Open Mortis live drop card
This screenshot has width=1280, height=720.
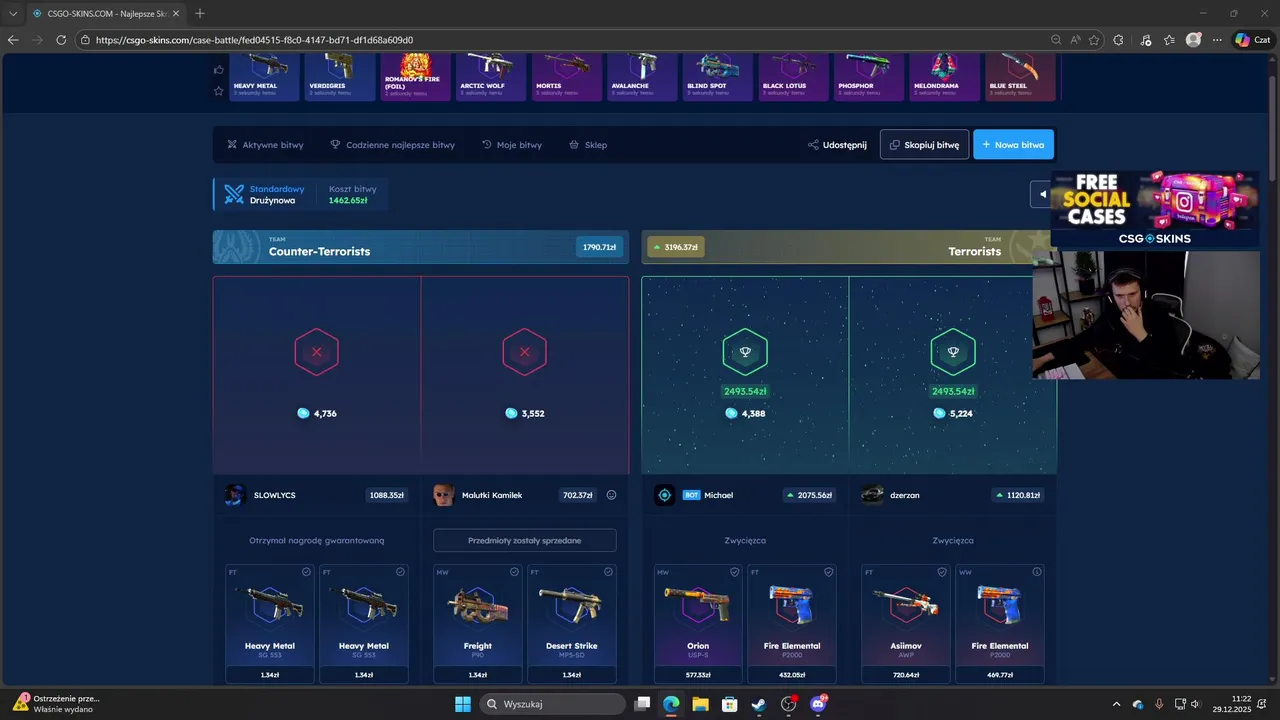pos(566,77)
